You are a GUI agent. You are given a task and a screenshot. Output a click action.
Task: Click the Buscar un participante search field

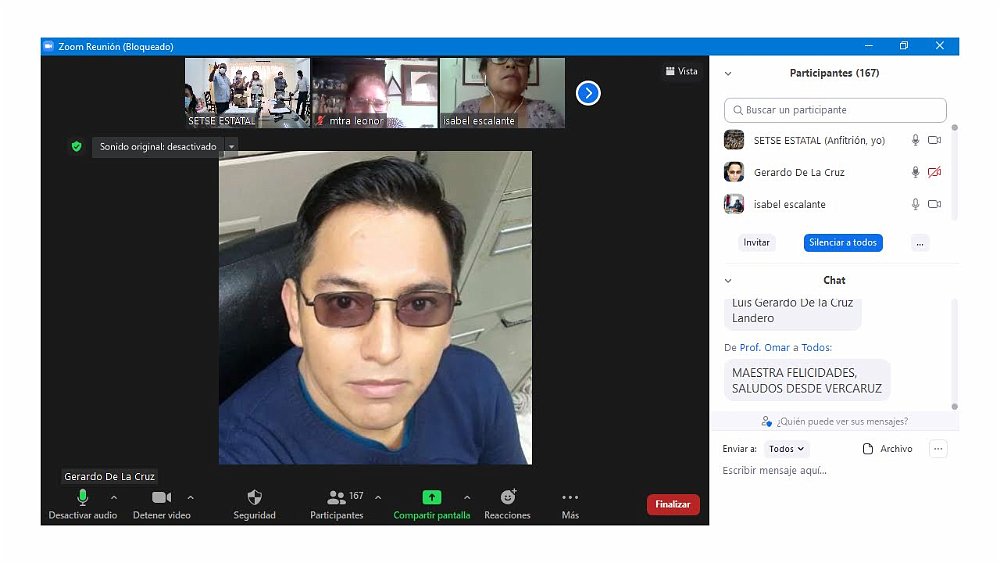click(835, 110)
